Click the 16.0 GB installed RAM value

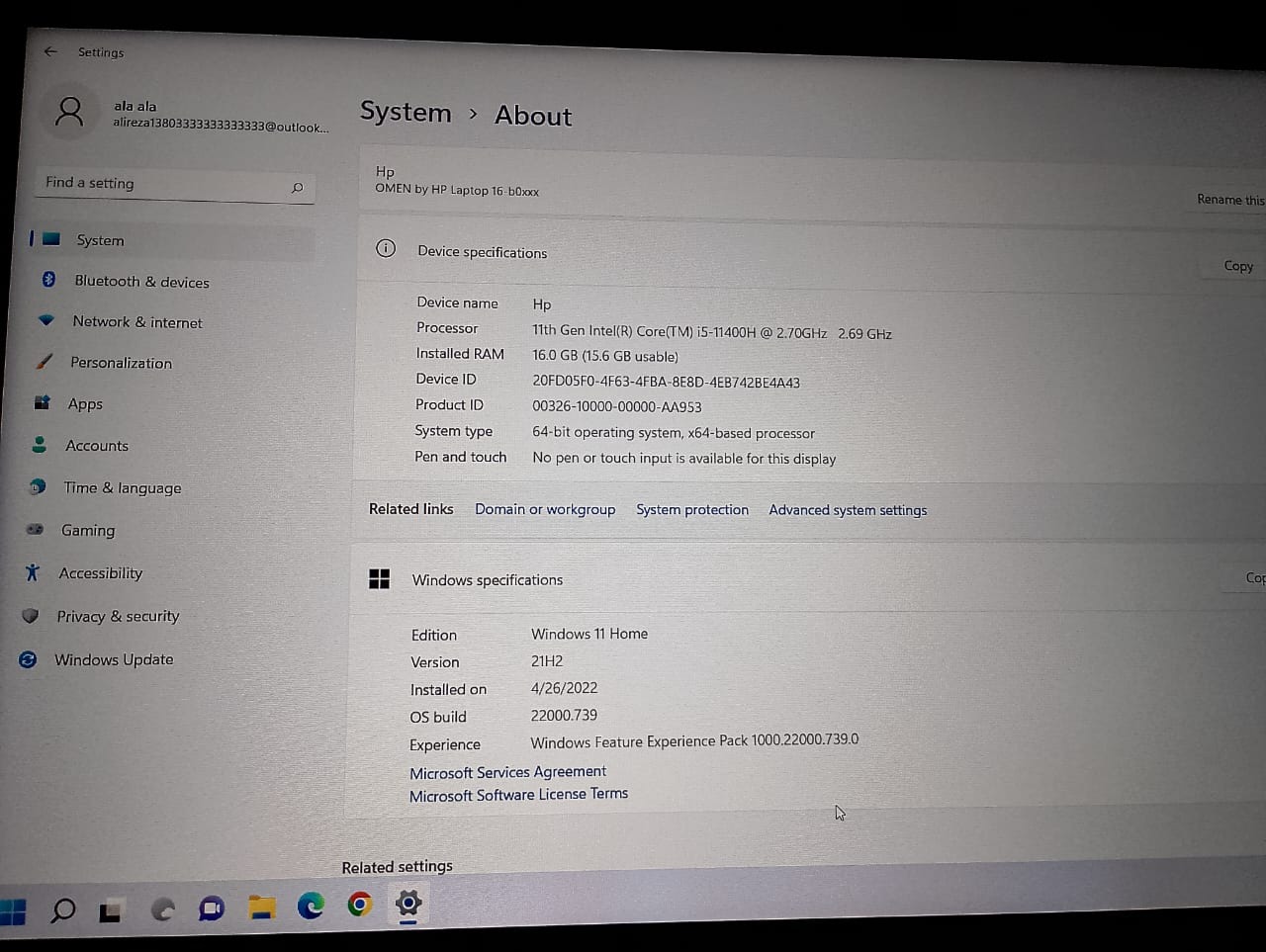tap(605, 356)
